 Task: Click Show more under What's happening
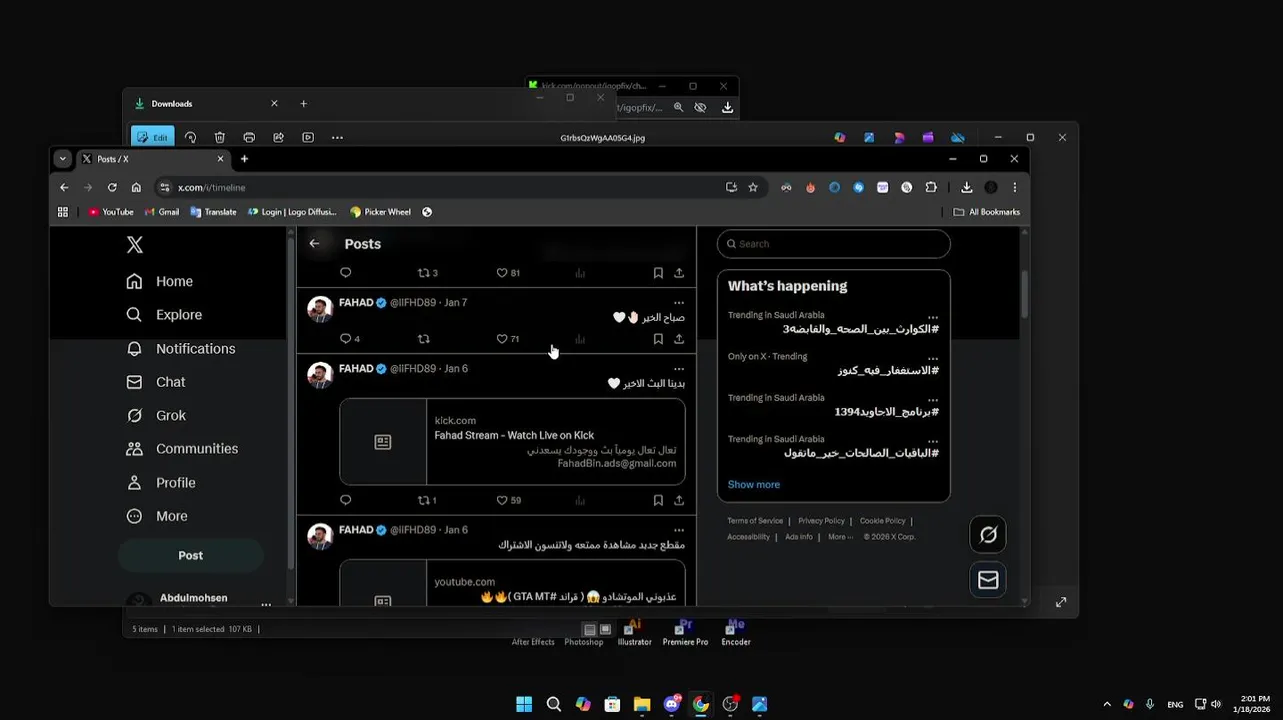pyautogui.click(x=754, y=485)
